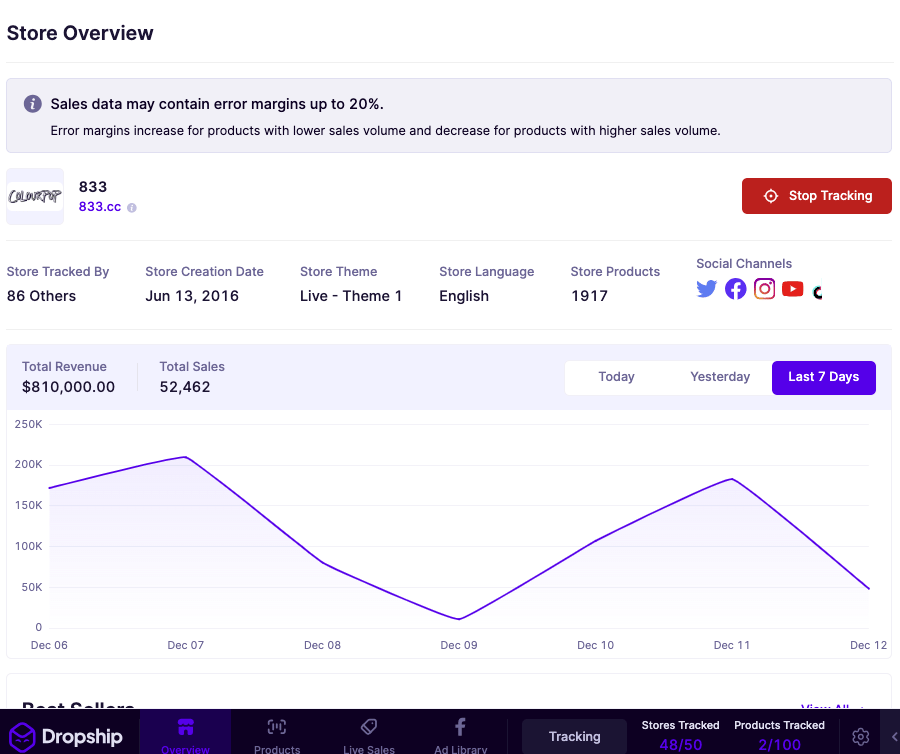Switch to the Products tab
The height and width of the screenshot is (754, 900).
277,736
